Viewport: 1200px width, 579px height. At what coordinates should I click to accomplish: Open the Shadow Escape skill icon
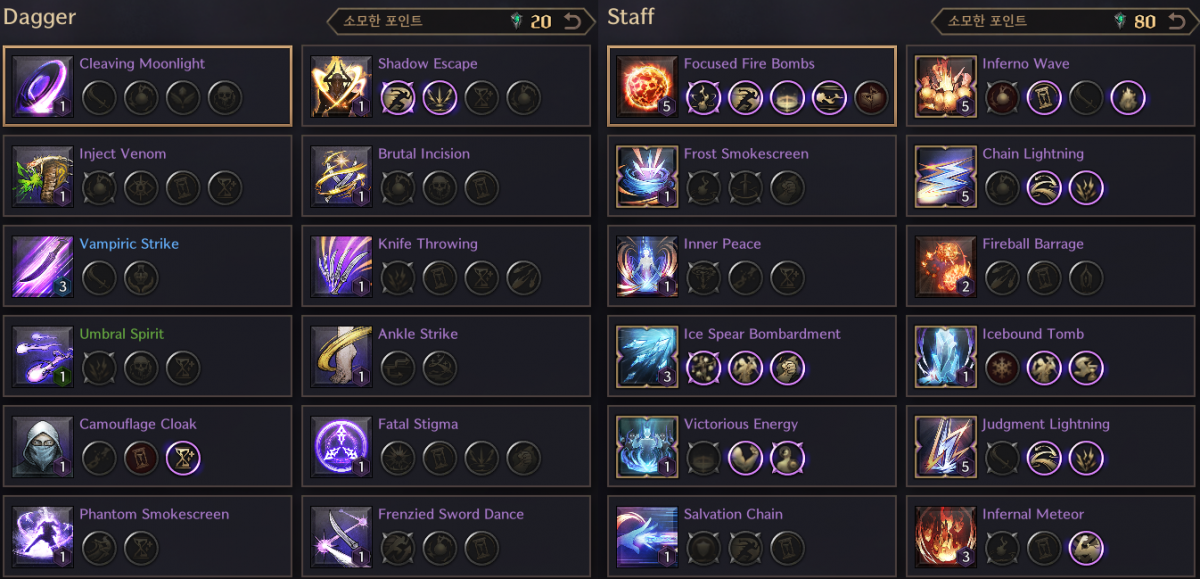[x=342, y=87]
